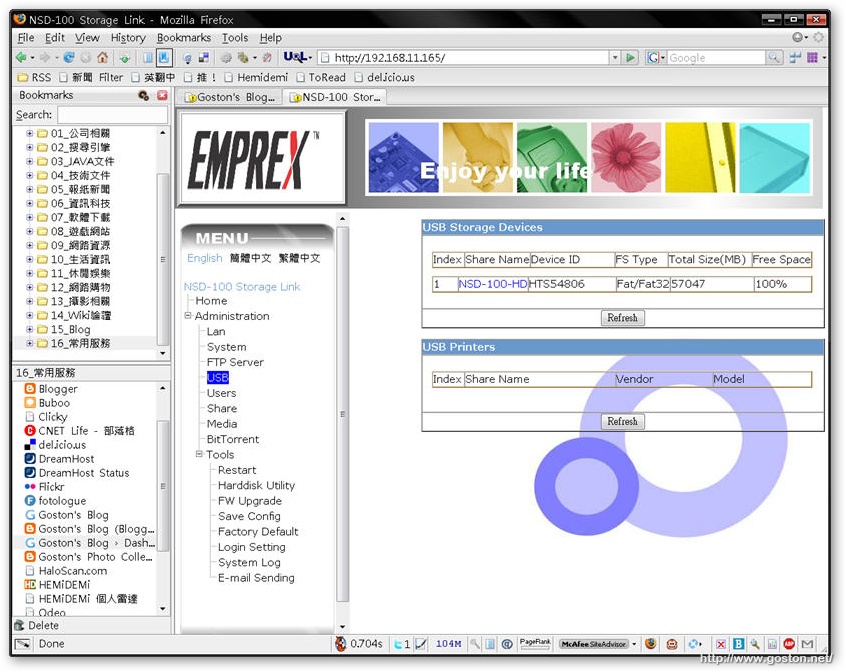
Task: Reload the page with the refresh icon
Action: tap(68, 57)
